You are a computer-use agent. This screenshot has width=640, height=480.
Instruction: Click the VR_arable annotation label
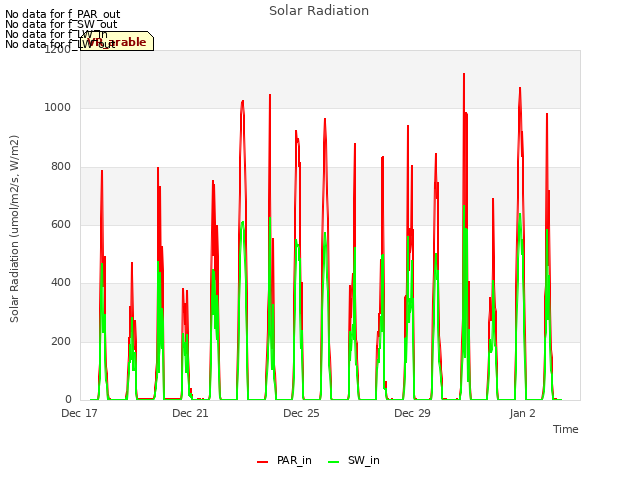[x=117, y=41]
